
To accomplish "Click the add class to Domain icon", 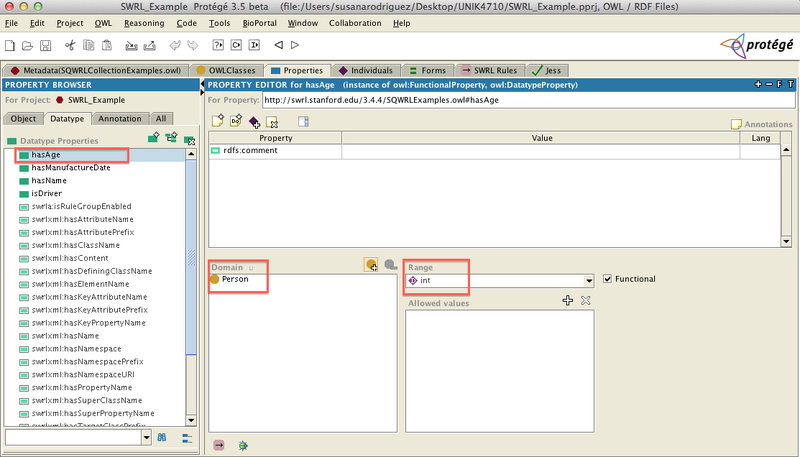I will click(371, 265).
